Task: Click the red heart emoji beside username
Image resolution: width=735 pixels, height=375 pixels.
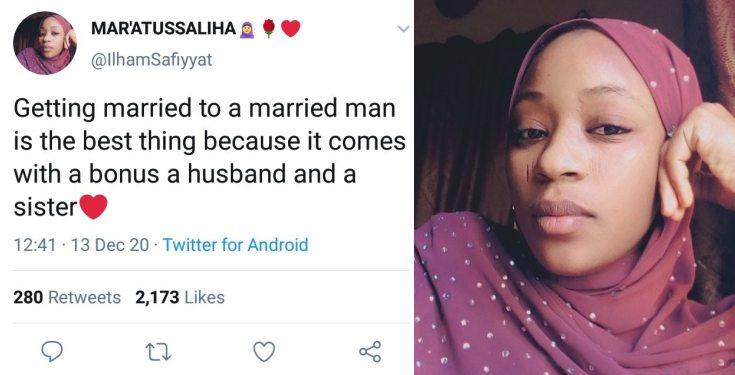Action: click(291, 29)
